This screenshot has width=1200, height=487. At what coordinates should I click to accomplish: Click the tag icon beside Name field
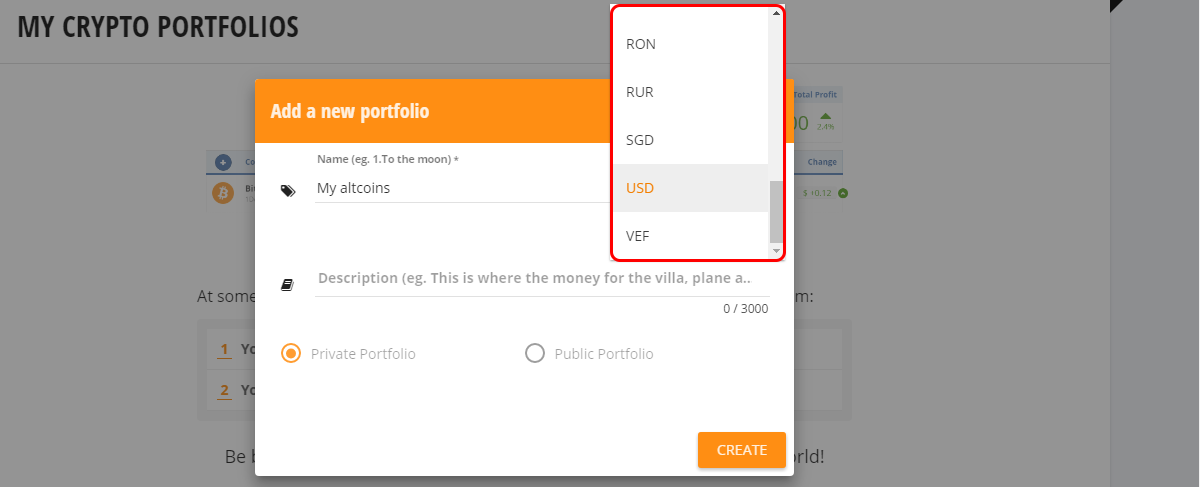[288, 190]
